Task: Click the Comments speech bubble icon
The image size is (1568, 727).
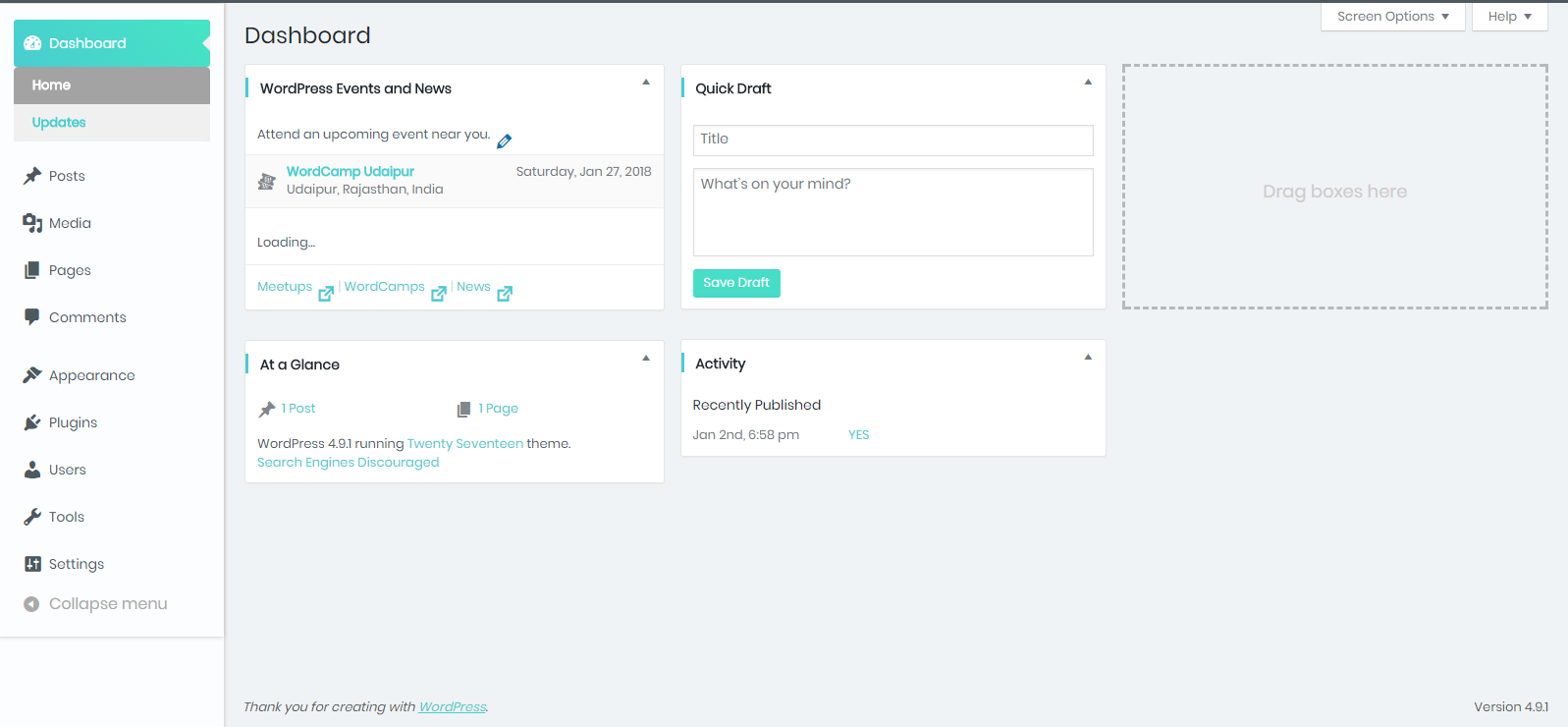Action: coord(32,317)
